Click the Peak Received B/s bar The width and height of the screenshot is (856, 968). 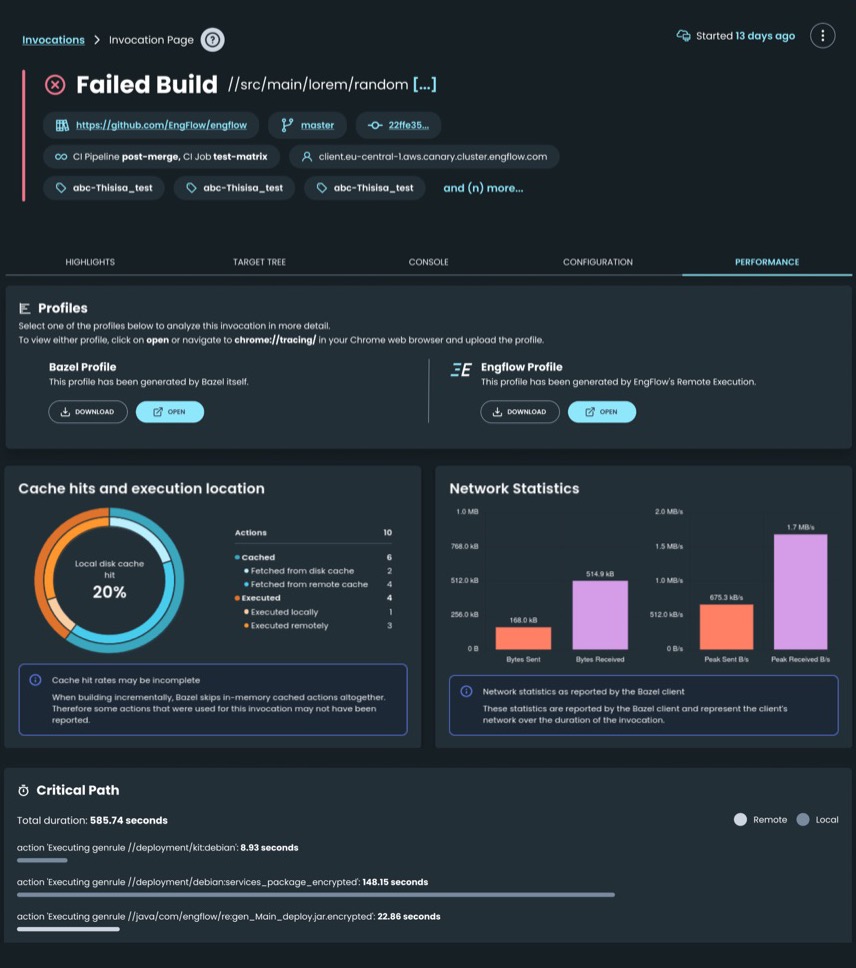(x=800, y=592)
